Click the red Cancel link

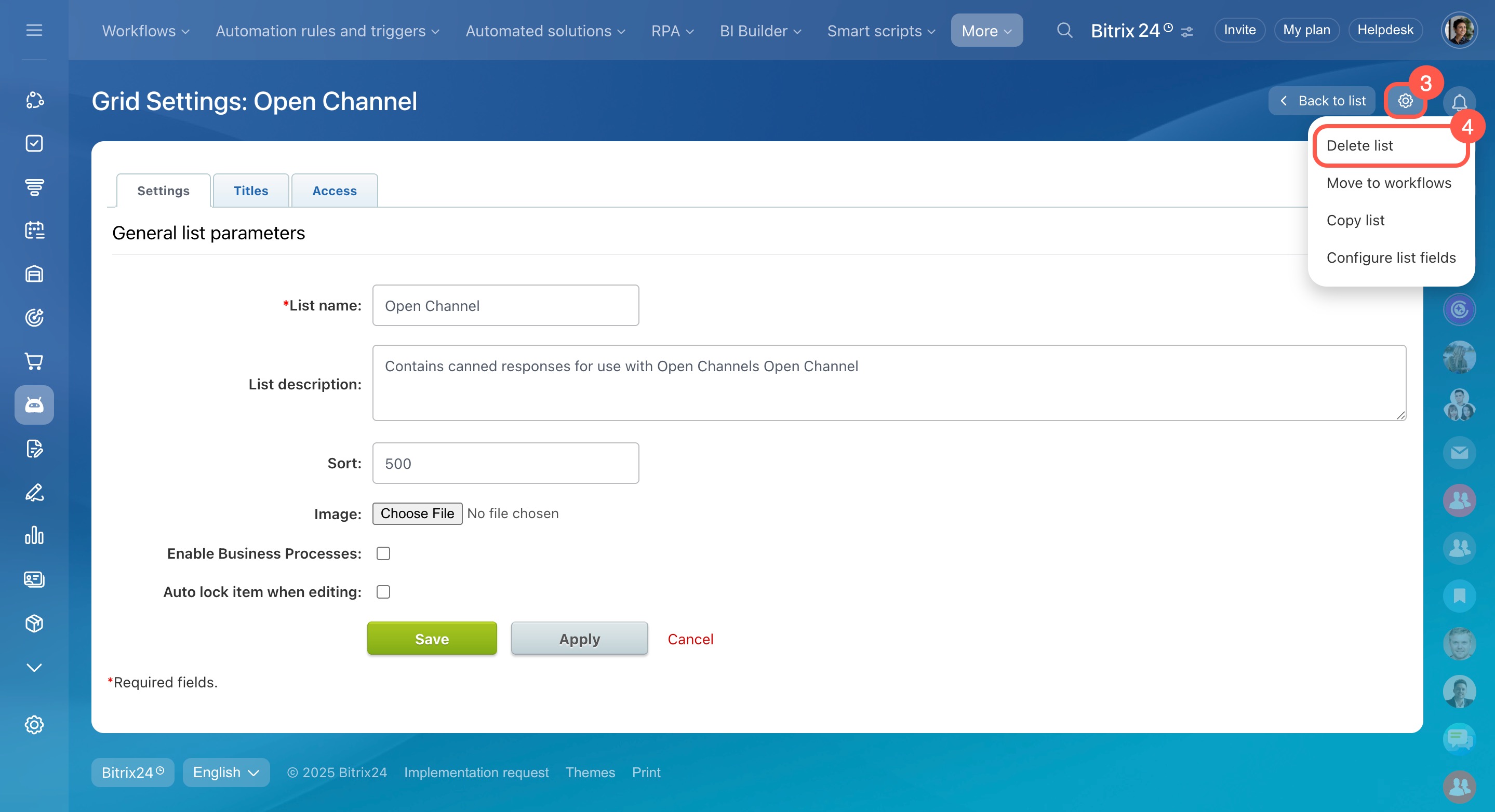click(690, 639)
